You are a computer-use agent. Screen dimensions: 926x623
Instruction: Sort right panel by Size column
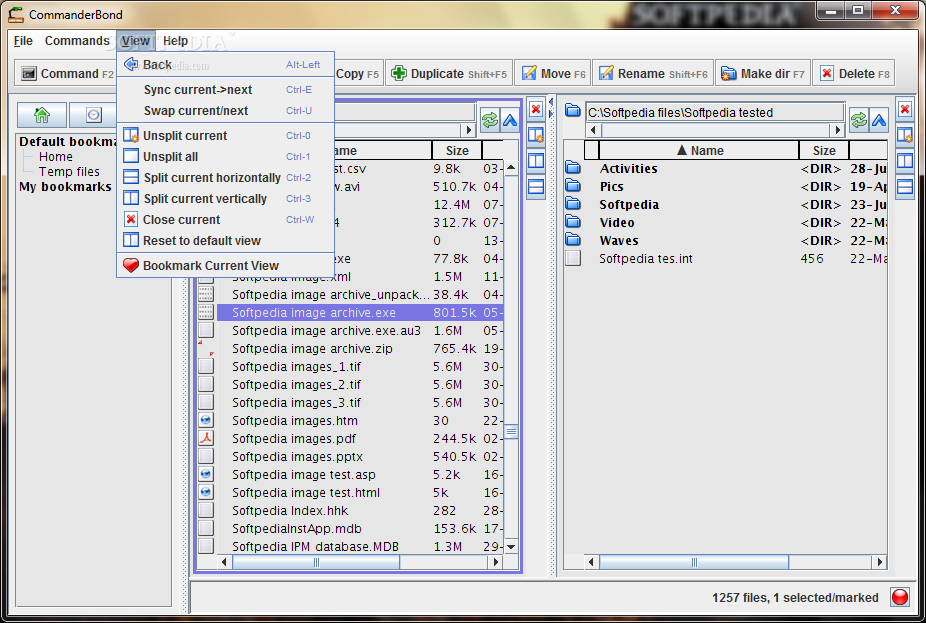(x=824, y=151)
